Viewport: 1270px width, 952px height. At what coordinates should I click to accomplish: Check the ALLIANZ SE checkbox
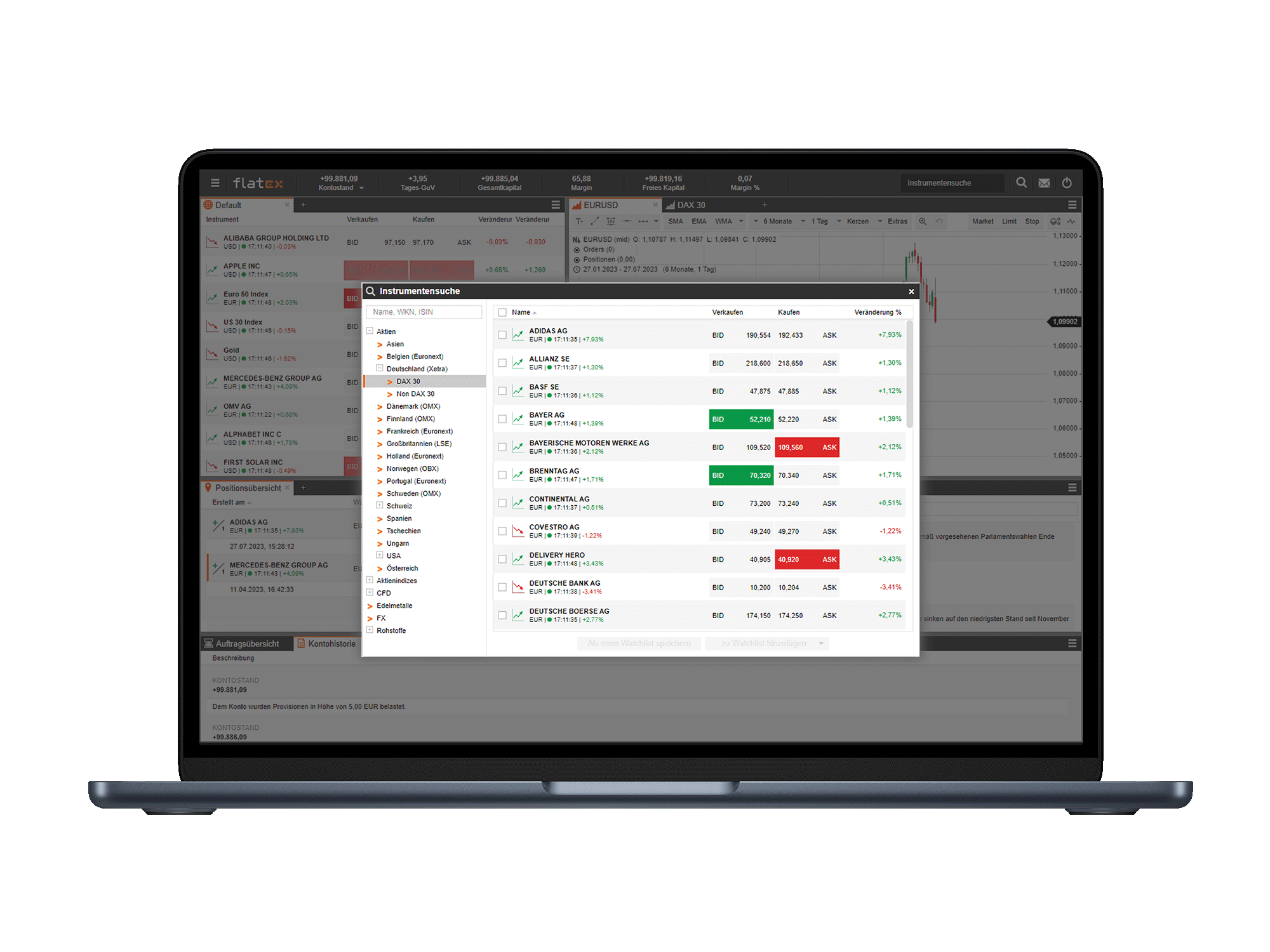point(502,363)
